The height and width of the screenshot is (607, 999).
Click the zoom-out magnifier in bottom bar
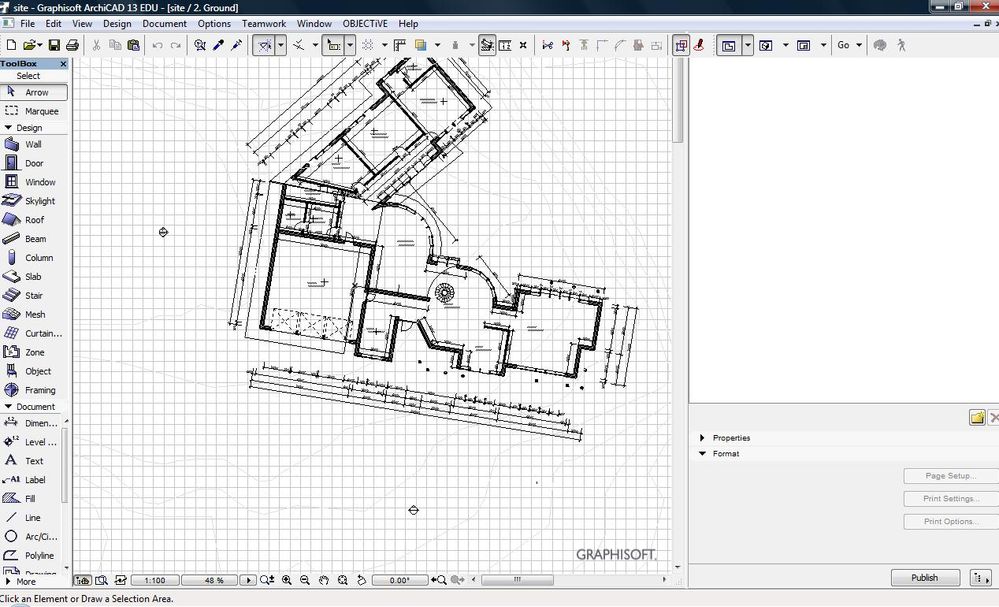305,580
